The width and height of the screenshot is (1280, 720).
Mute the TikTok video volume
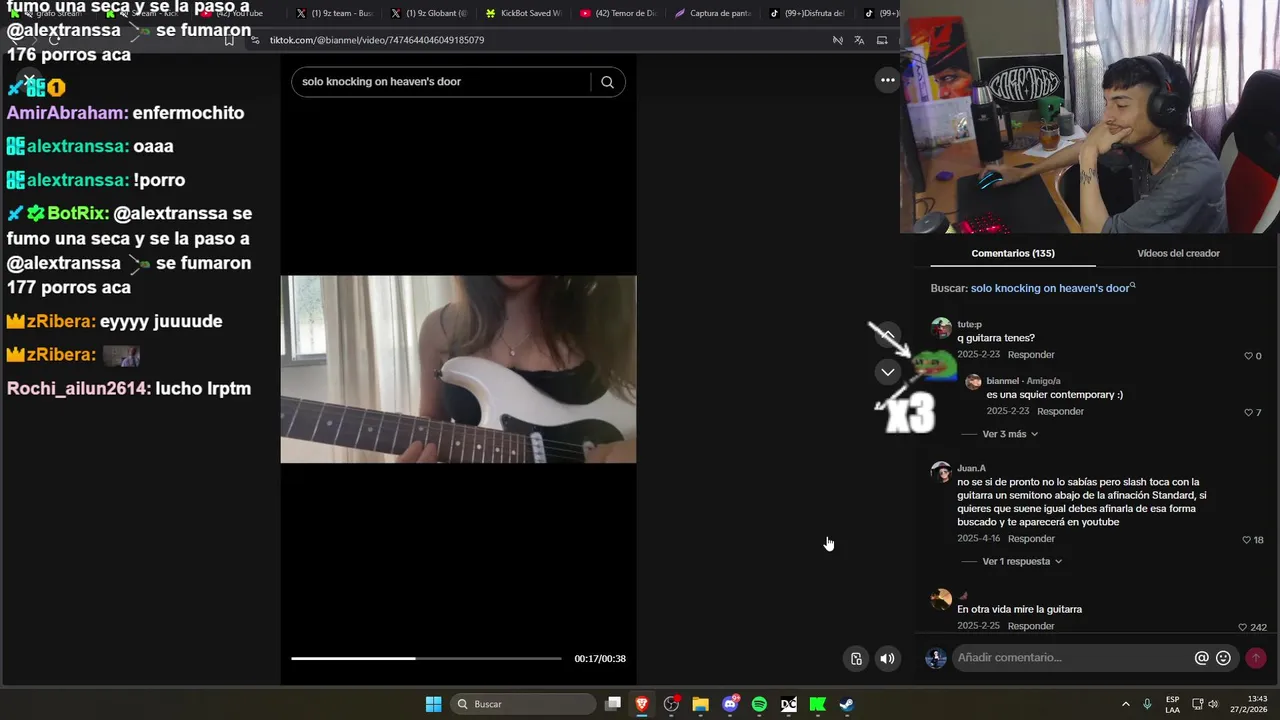887,658
